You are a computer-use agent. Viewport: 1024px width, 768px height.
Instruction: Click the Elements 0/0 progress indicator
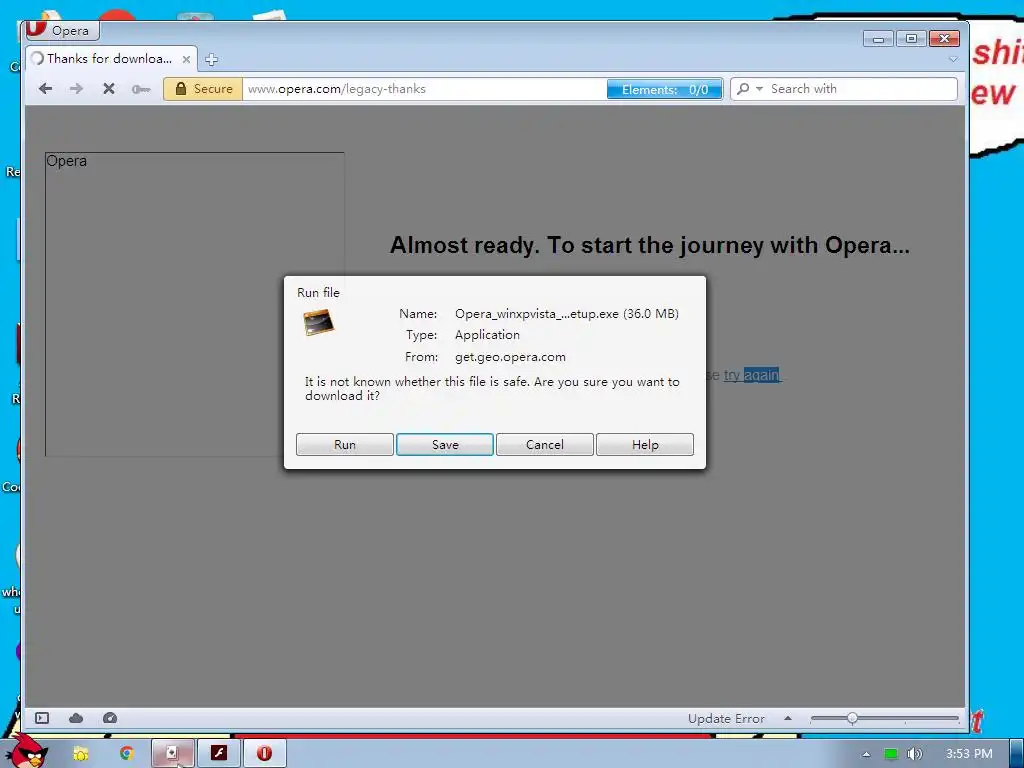click(664, 89)
